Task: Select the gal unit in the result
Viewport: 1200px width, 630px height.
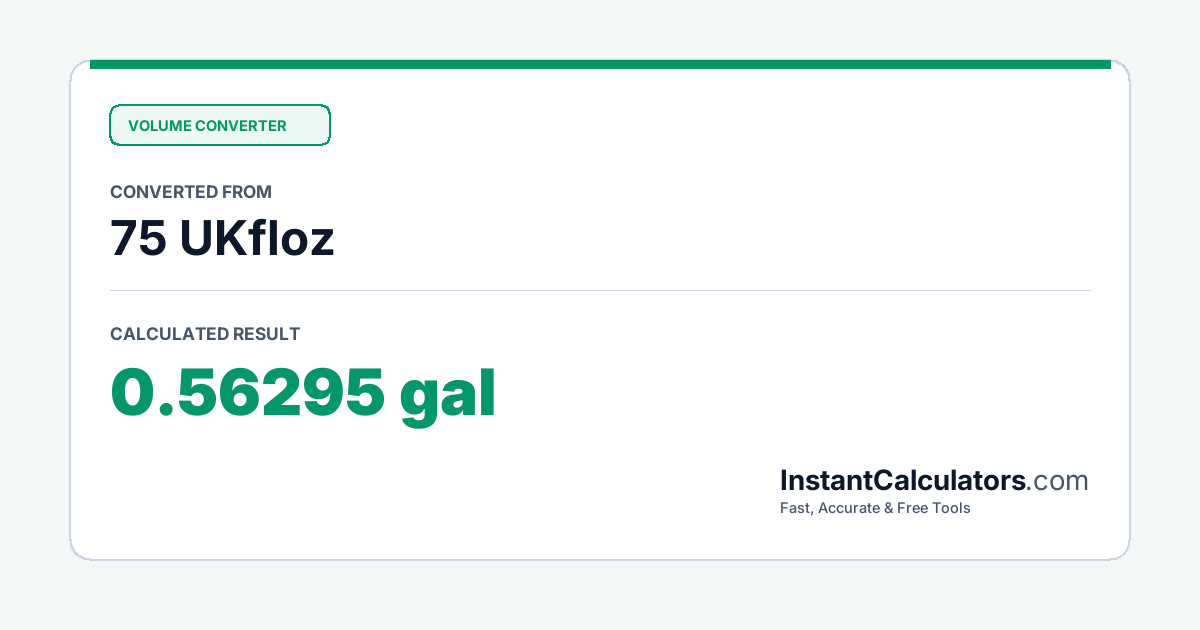Action: tap(448, 396)
